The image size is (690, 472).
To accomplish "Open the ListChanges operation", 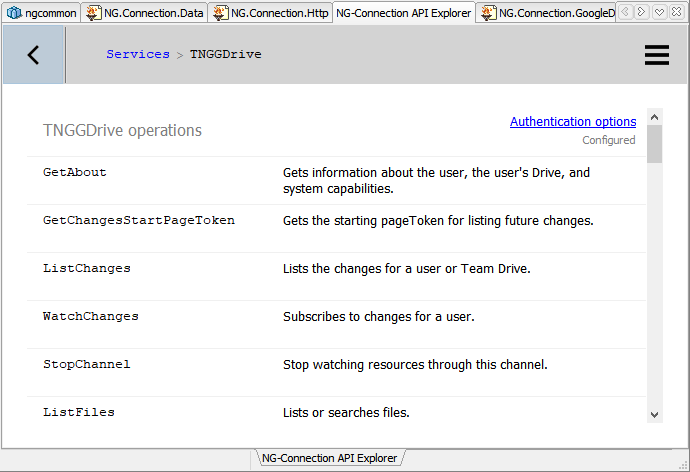I will tap(87, 268).
